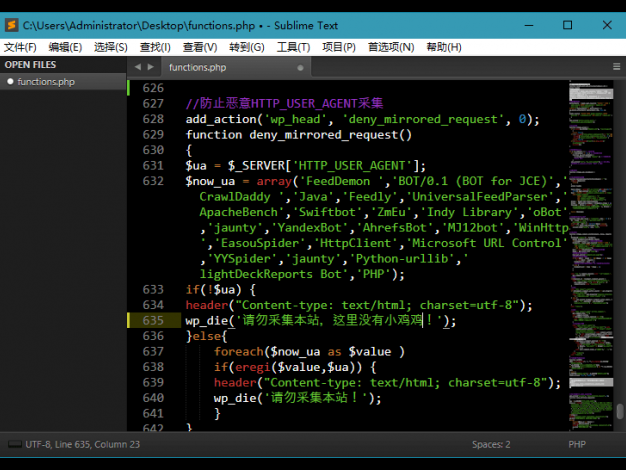Screen dimensions: 626x470
Task: Open the 工具(T) menu
Action: click(x=293, y=47)
